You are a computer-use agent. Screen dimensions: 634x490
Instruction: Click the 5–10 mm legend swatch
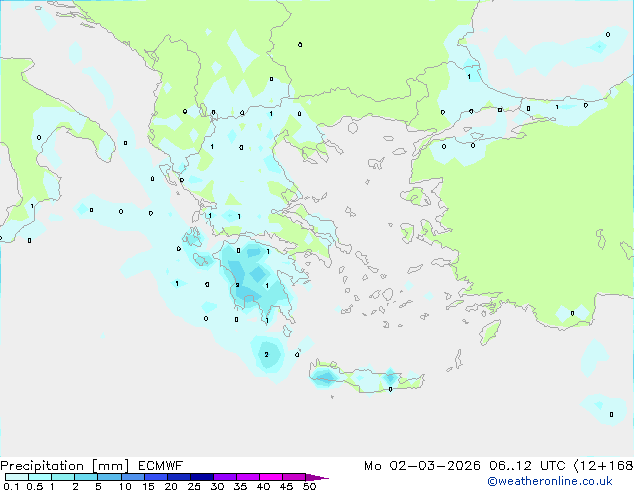pos(110,477)
